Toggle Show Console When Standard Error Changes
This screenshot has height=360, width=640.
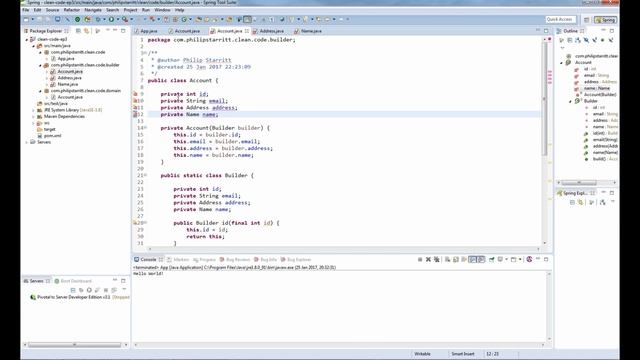coord(481,259)
